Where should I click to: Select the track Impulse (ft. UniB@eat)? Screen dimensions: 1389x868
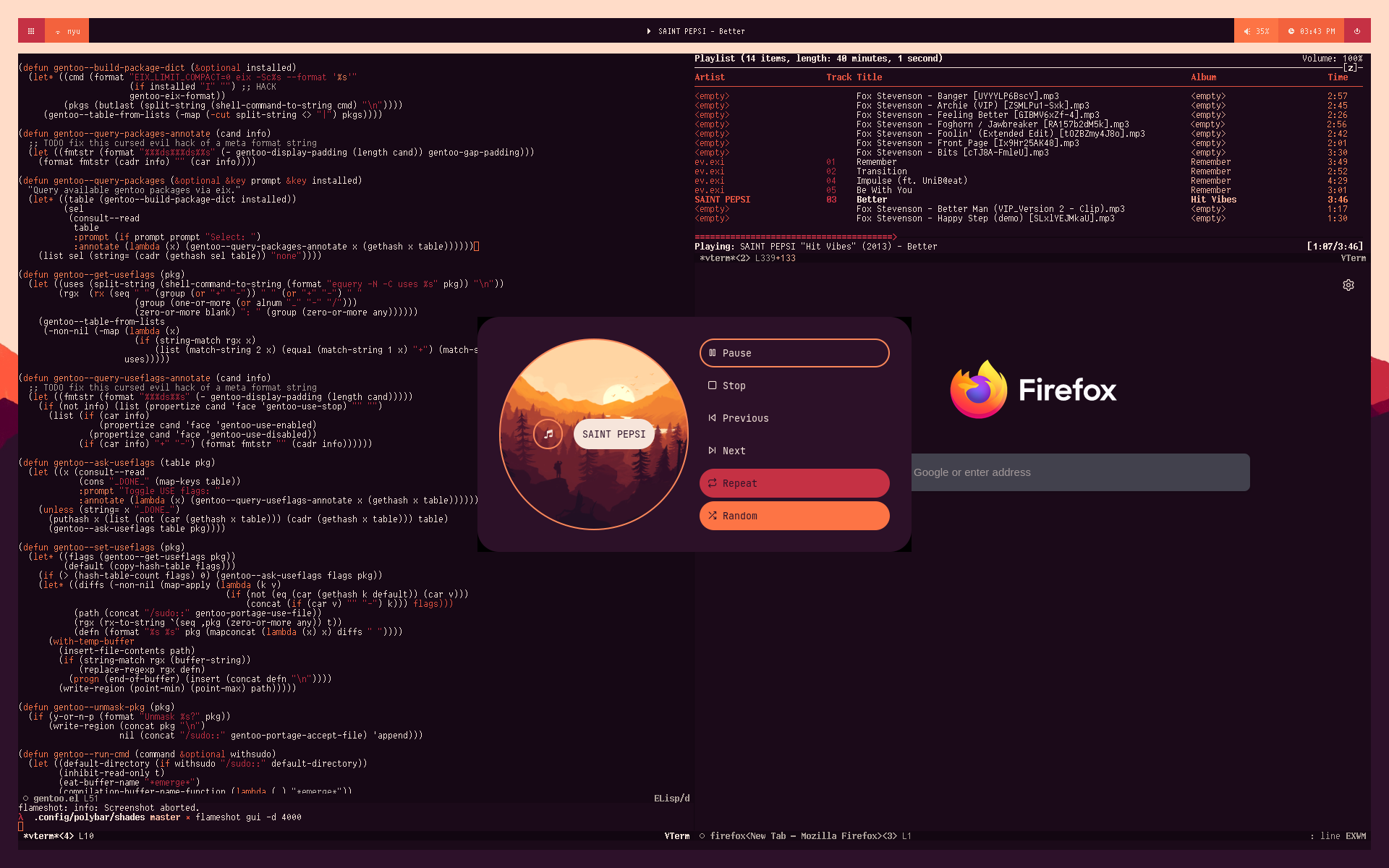(1029, 181)
